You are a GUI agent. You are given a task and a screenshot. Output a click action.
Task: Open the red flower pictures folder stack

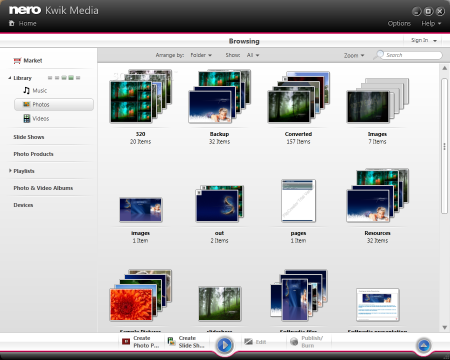point(141,295)
